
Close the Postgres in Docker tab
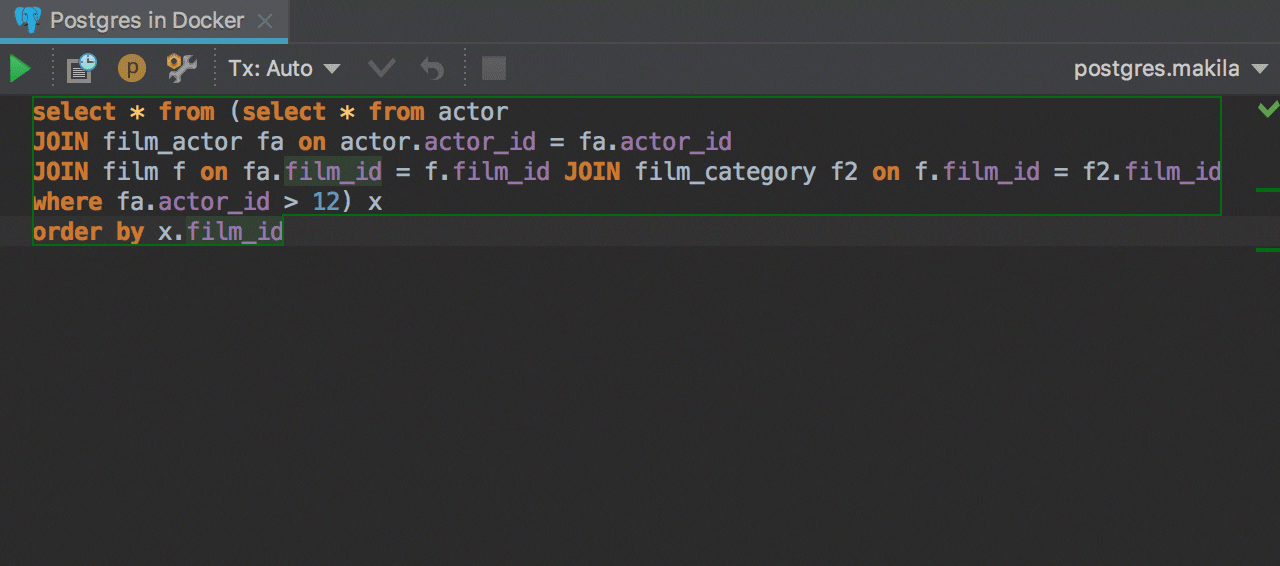(x=264, y=21)
